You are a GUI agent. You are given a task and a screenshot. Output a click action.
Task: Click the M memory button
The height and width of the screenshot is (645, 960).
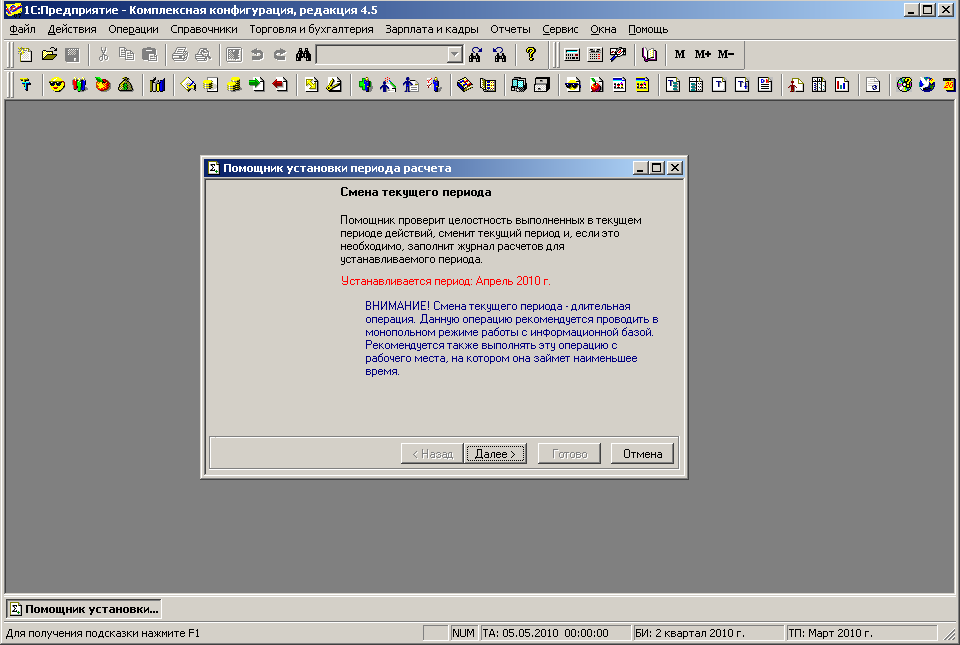pos(680,54)
